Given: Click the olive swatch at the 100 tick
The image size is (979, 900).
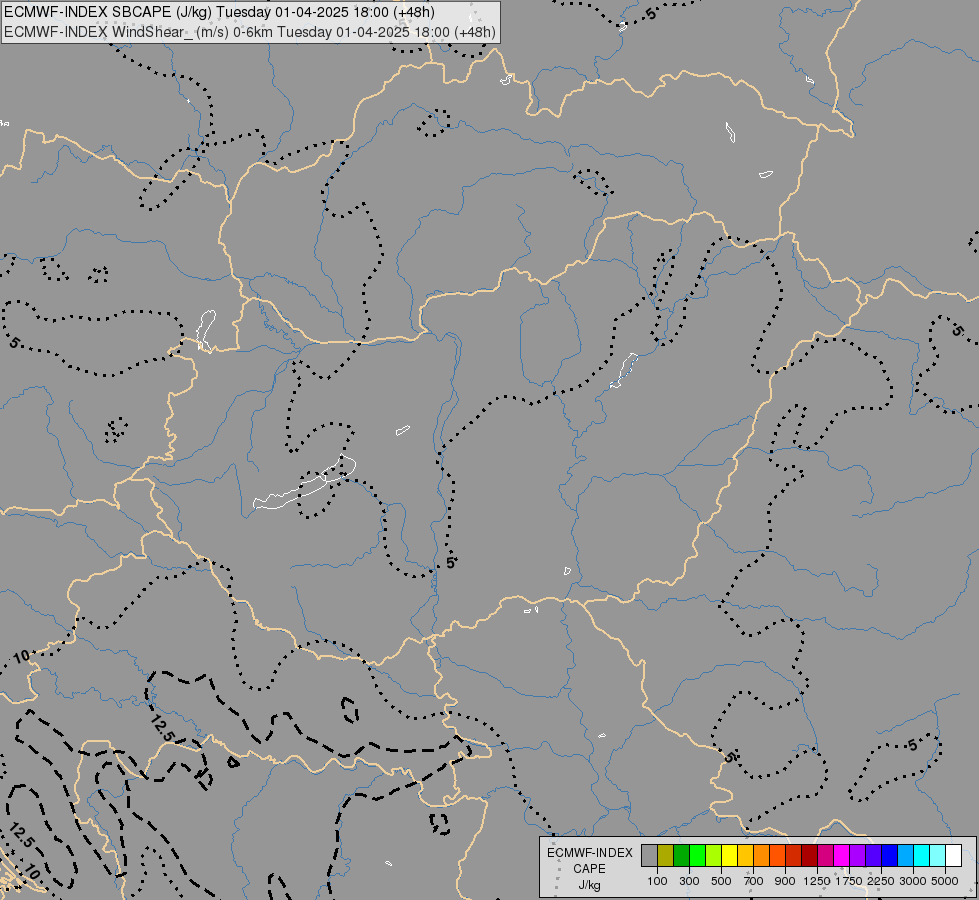Looking at the screenshot, I should (x=666, y=855).
